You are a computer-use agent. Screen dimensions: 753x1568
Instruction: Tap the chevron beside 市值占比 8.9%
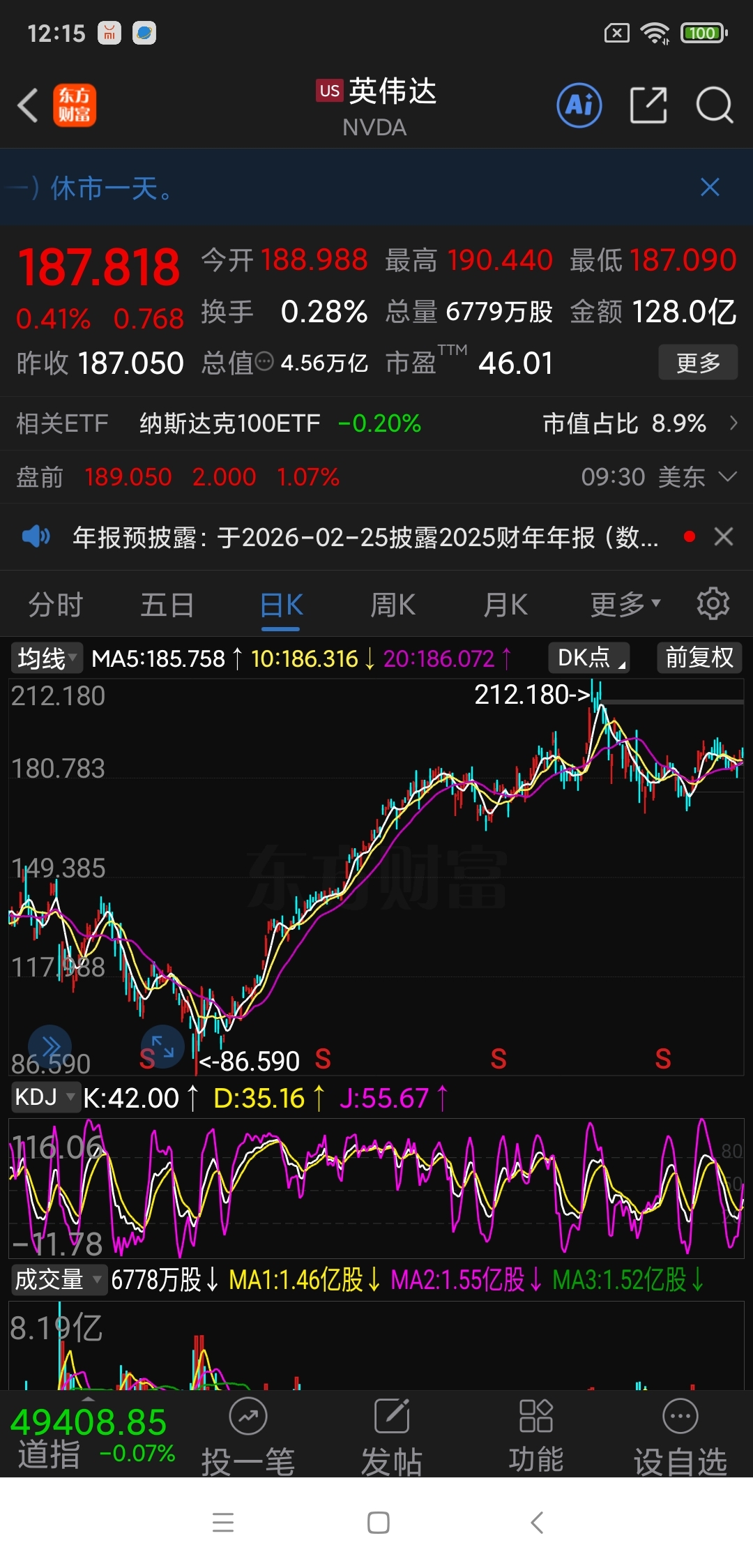pyautogui.click(x=733, y=423)
